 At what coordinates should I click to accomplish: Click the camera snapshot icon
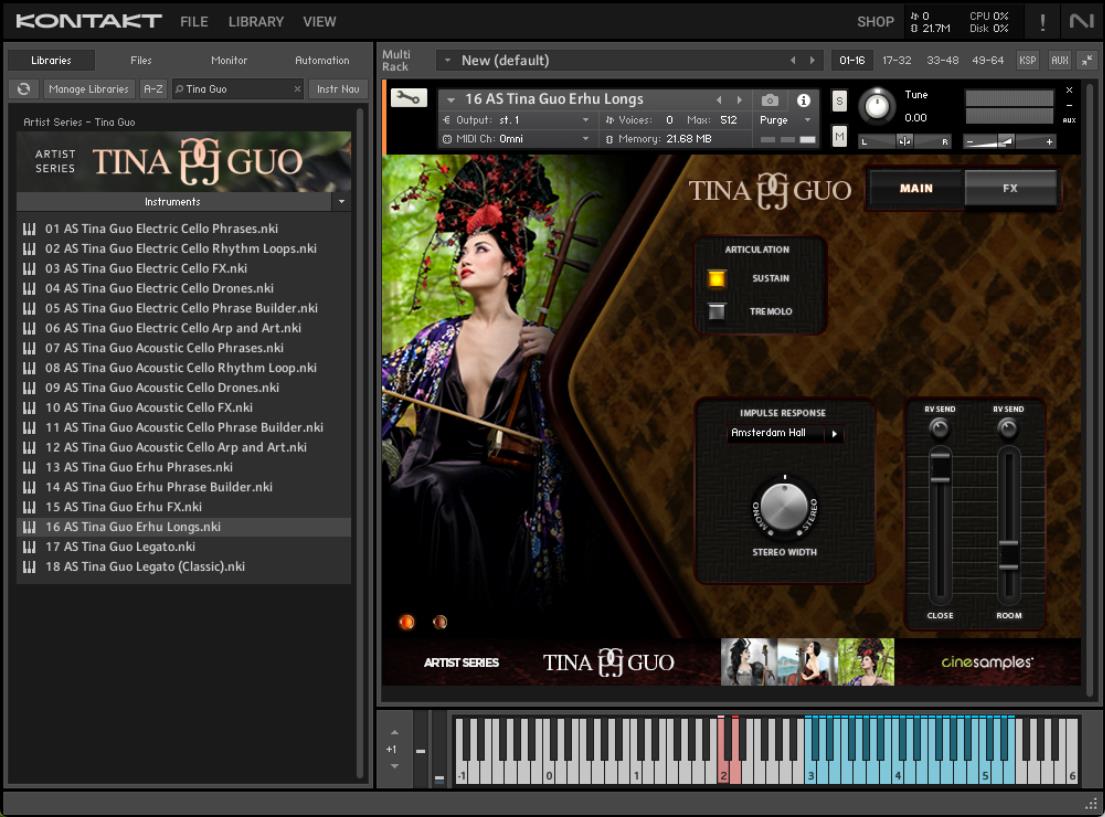[x=769, y=100]
